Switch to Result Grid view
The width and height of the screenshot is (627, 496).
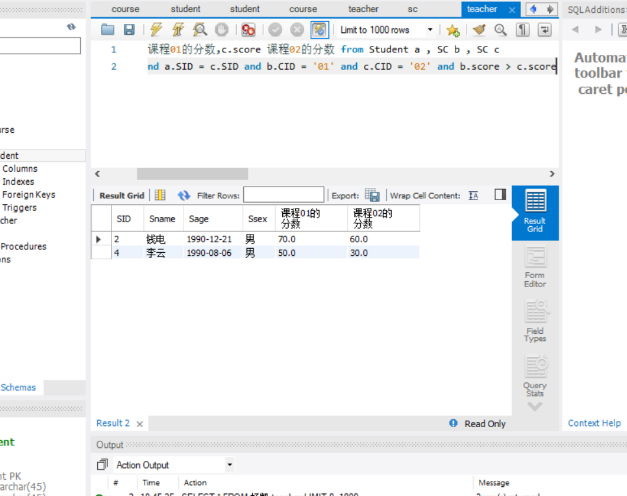(x=535, y=212)
